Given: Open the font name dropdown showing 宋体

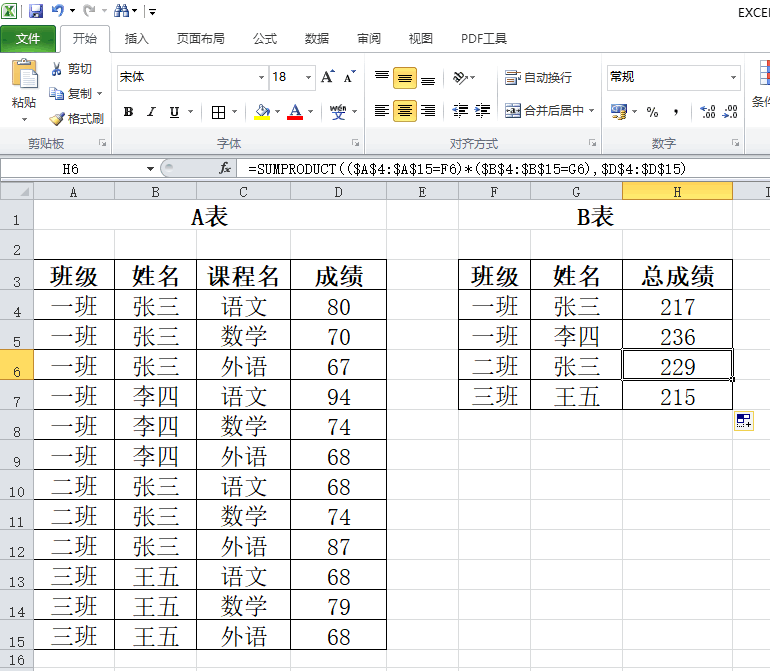Looking at the screenshot, I should point(261,77).
